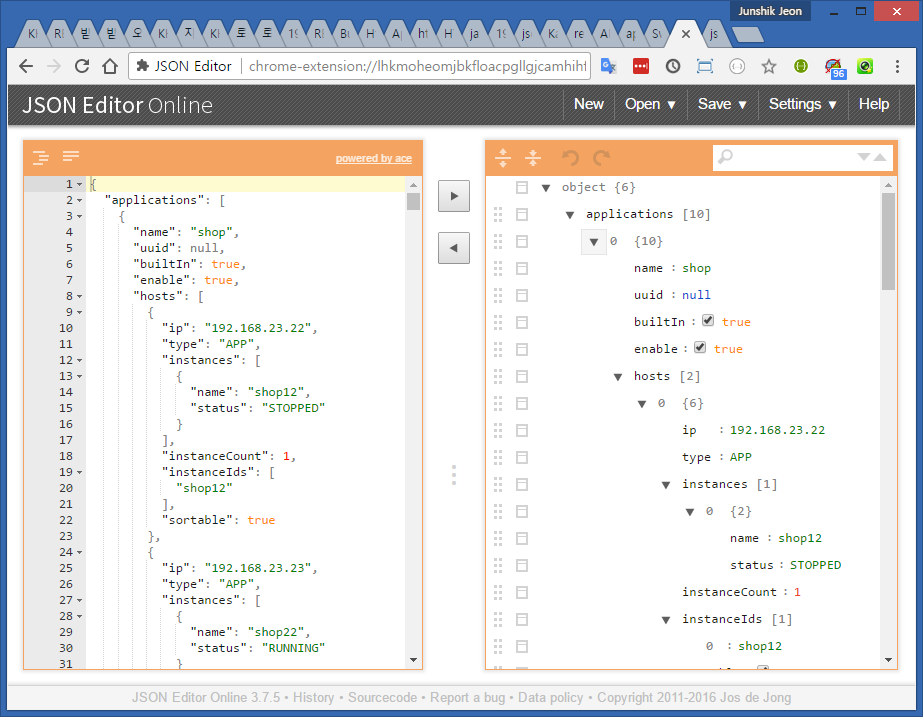Copy tree contents to the left code panel
The image size is (923, 717).
click(454, 248)
